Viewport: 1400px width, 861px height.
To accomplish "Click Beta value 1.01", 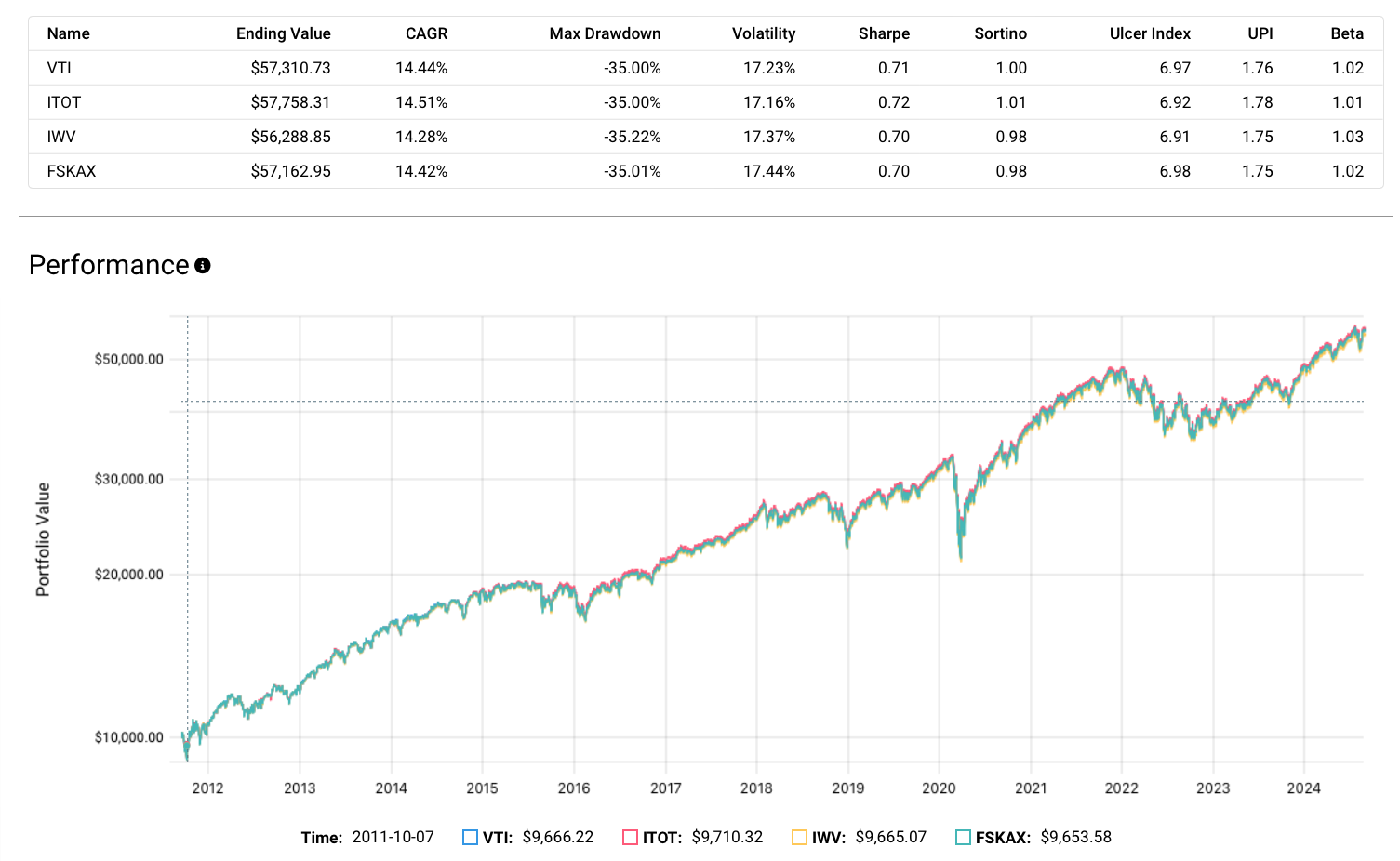I will pos(1348,102).
